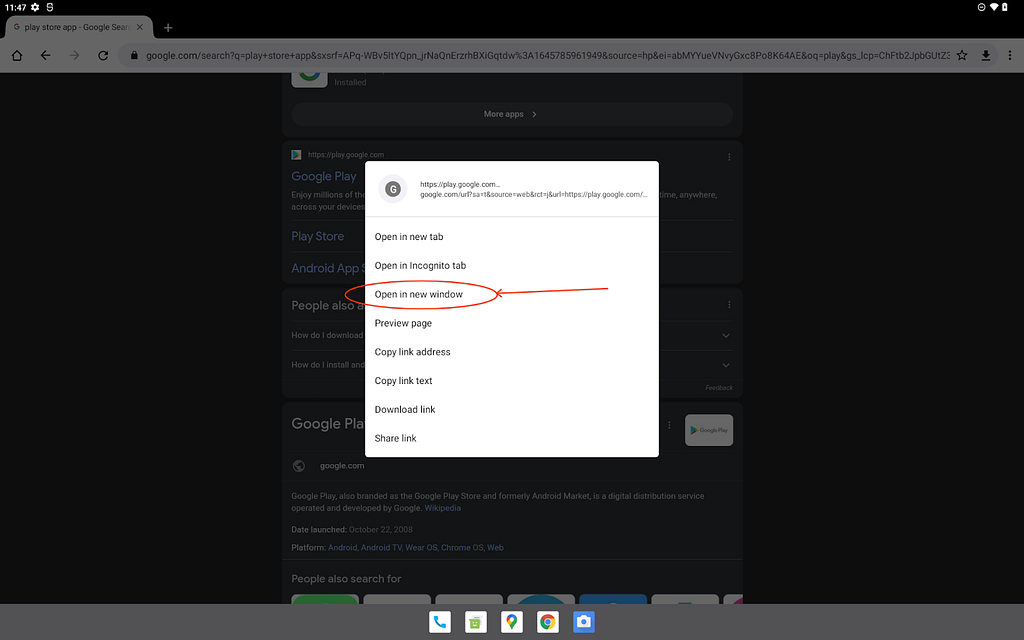This screenshot has width=1024, height=640.
Task: Click the 'People also search for' heading
Action: pos(346,579)
